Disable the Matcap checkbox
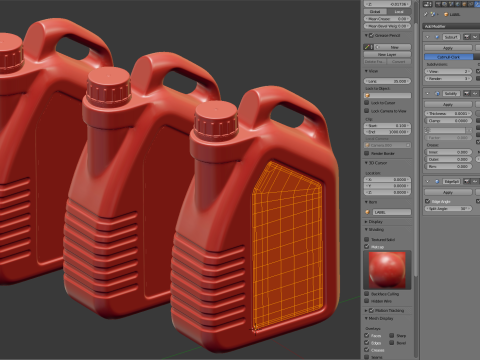480x360 pixels. (x=367, y=247)
